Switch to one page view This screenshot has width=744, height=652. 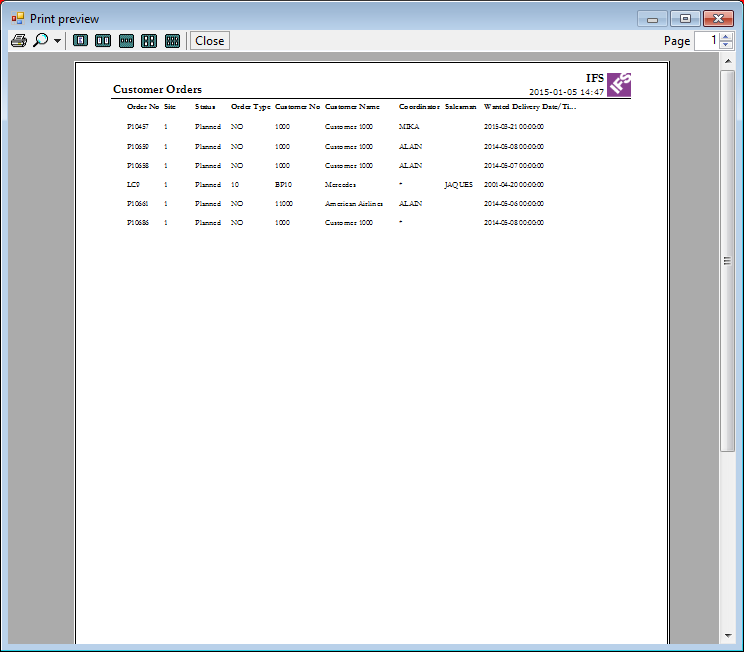point(80,41)
